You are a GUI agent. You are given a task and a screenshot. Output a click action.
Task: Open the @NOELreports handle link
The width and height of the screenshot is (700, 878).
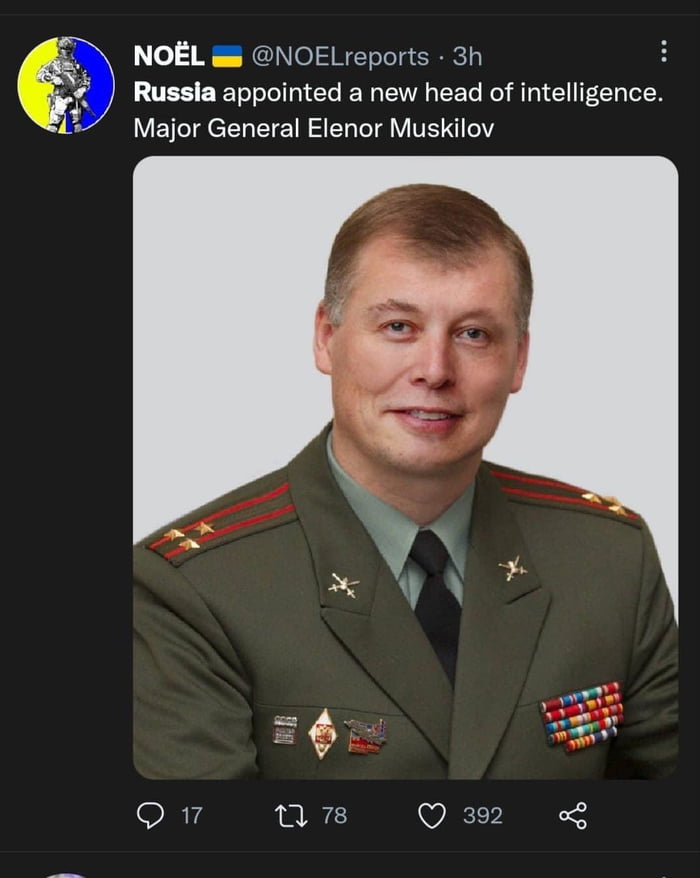point(340,56)
